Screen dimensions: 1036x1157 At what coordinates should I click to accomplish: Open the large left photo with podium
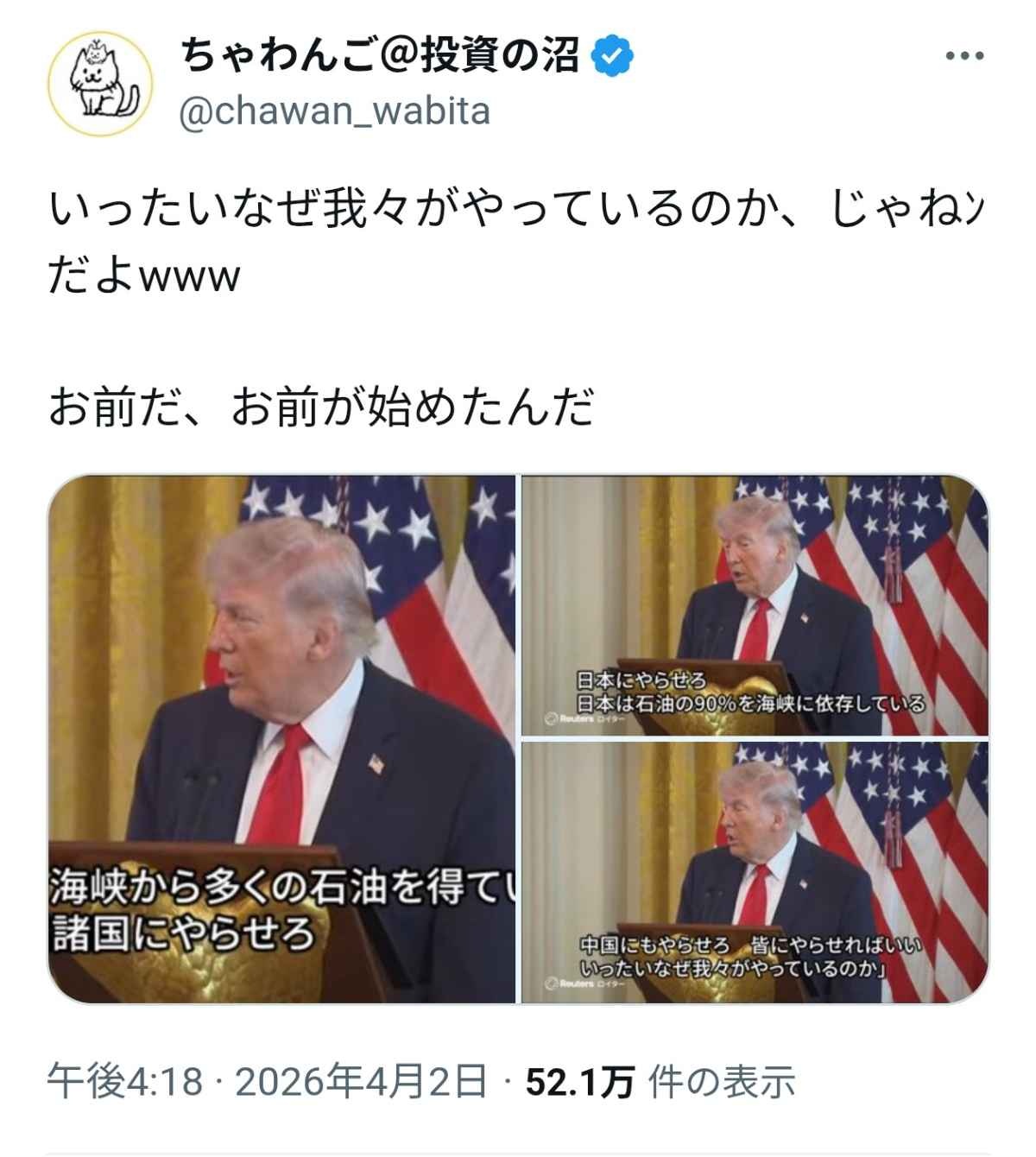tap(281, 739)
